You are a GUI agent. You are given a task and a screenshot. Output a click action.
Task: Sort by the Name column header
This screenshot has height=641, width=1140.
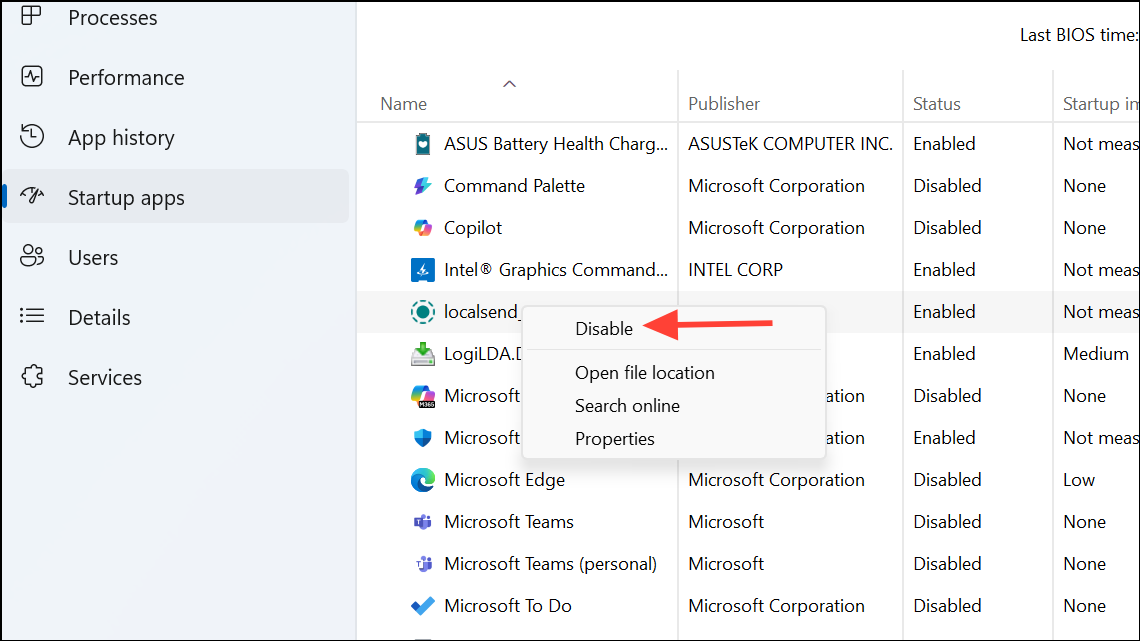click(404, 104)
